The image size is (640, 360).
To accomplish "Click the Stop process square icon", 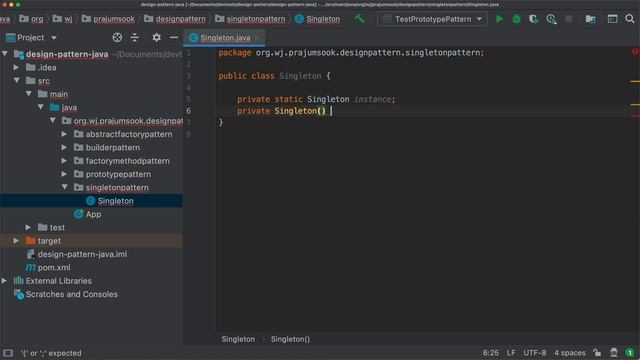I will click(569, 19).
